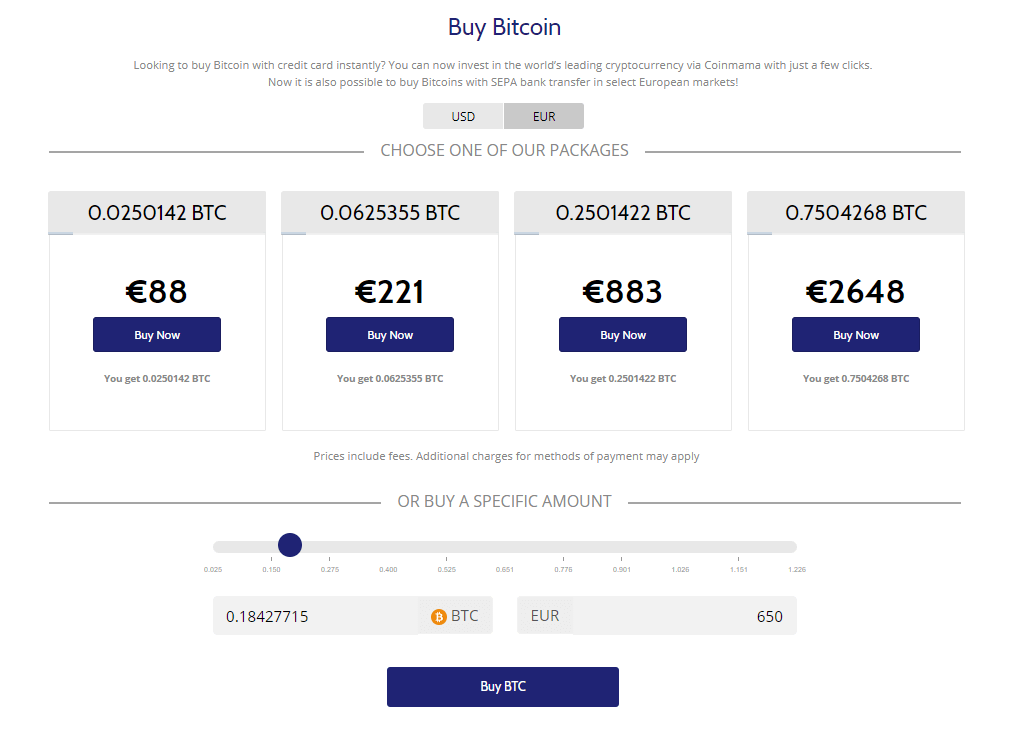Click the 0.400 mark below the slider
This screenshot has height=733, width=1020.
(388, 569)
